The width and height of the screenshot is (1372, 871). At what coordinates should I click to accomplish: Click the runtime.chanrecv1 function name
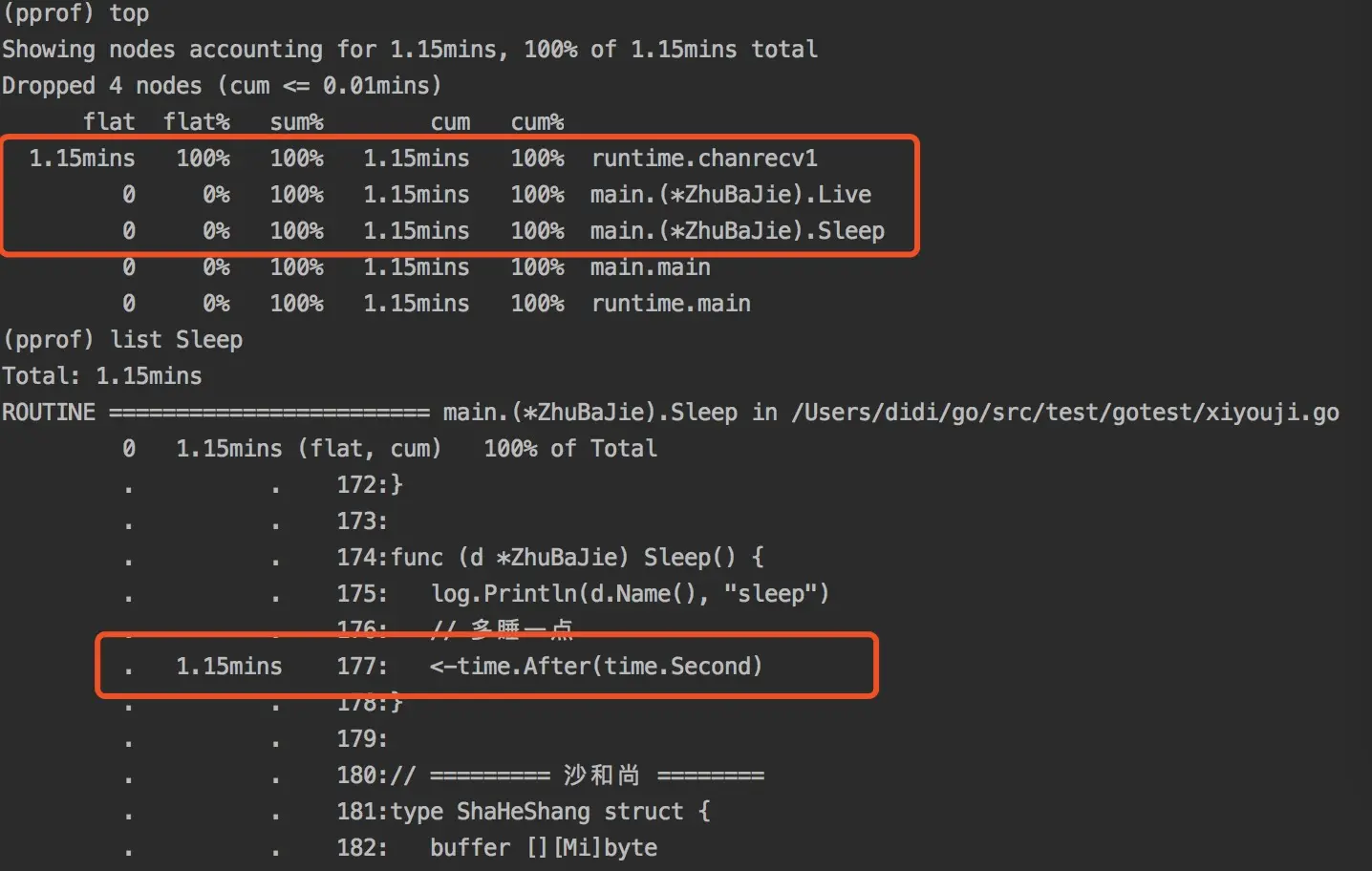tap(704, 159)
